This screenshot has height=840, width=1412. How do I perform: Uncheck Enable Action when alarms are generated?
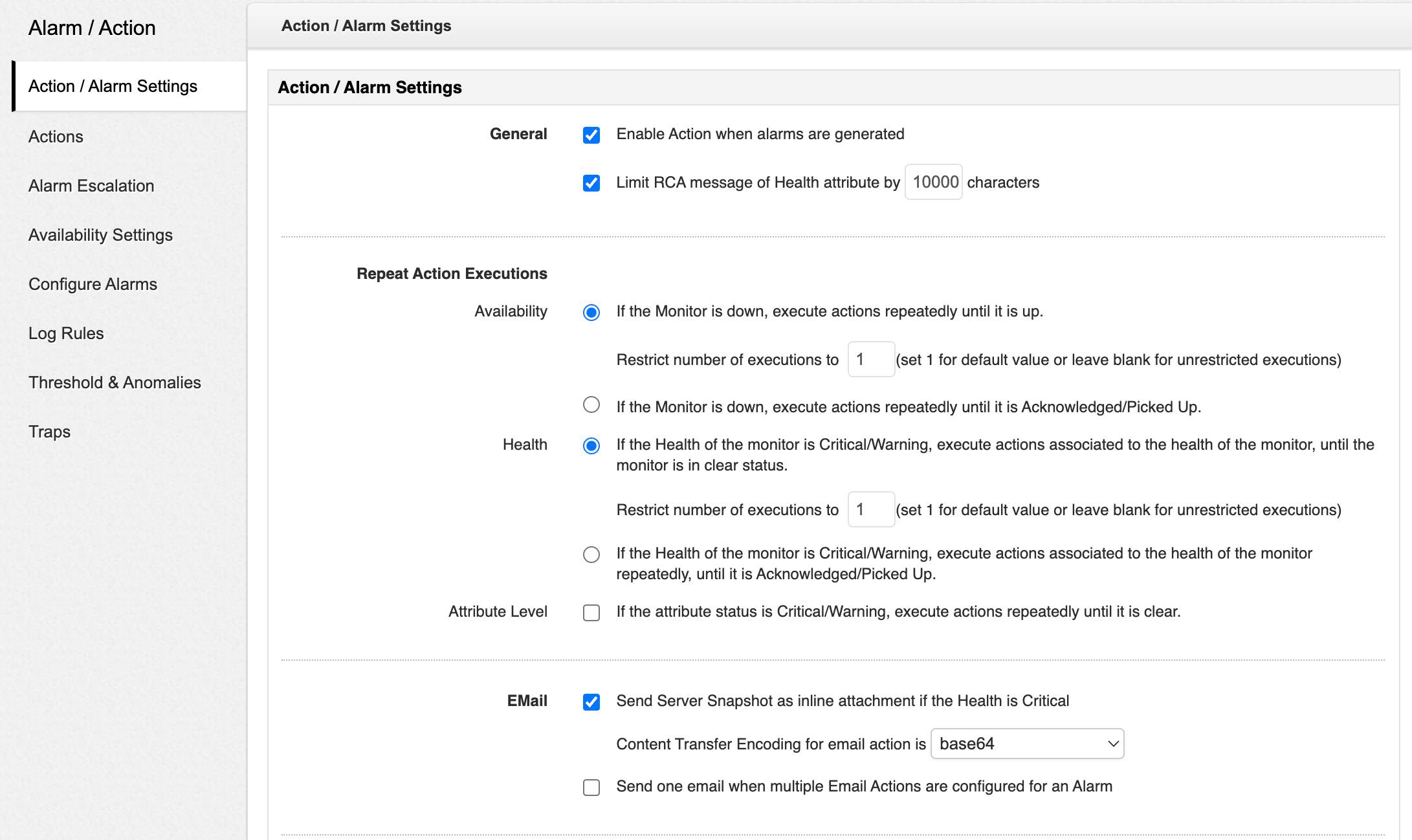click(591, 135)
